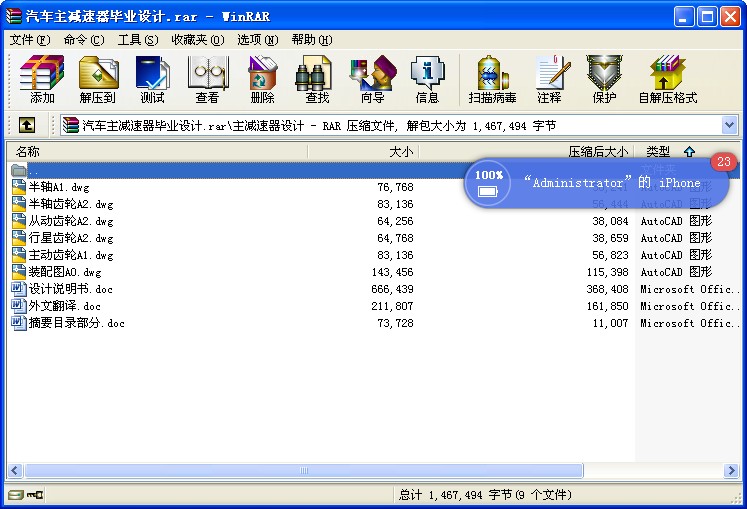747x509 pixels.
Task: Click the 从动齿轮A2.dwg file icon
Action: [19, 221]
